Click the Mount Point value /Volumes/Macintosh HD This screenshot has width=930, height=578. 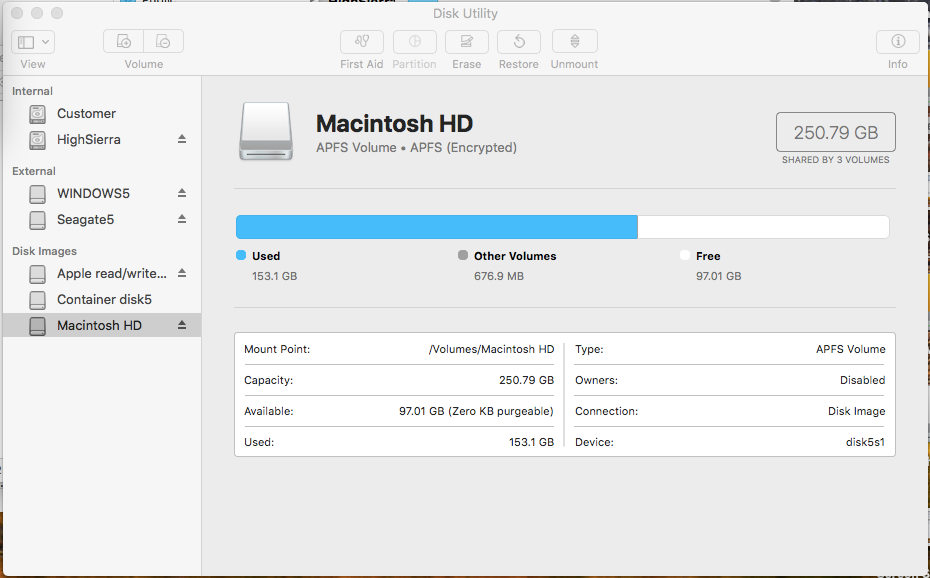pyautogui.click(x=491, y=349)
